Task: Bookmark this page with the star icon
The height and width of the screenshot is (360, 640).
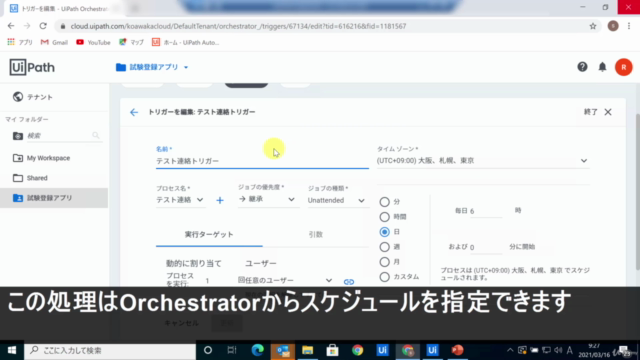Action: [x=593, y=26]
